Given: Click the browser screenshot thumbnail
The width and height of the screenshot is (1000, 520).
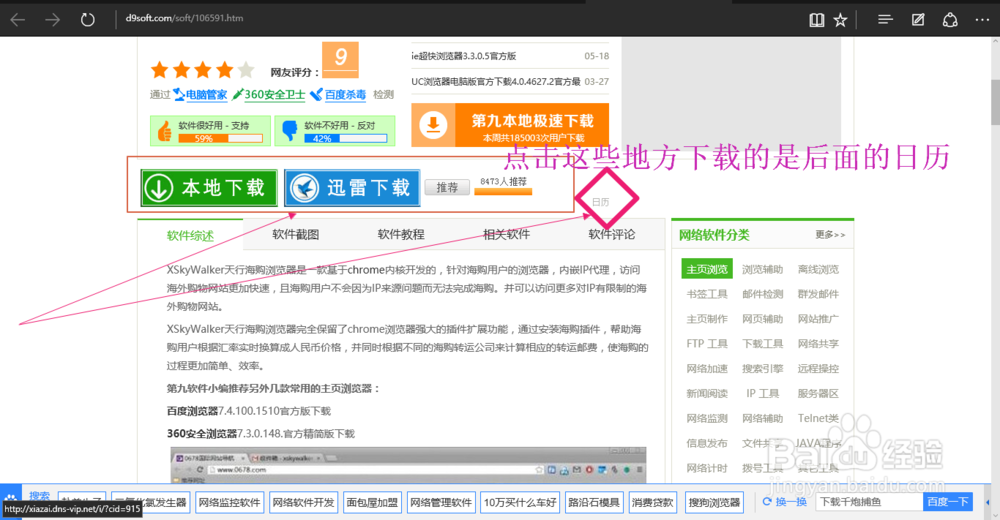Looking at the screenshot, I should [x=408, y=465].
